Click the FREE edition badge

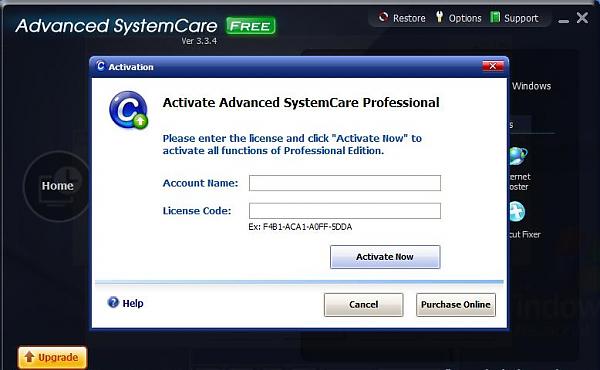point(251,26)
